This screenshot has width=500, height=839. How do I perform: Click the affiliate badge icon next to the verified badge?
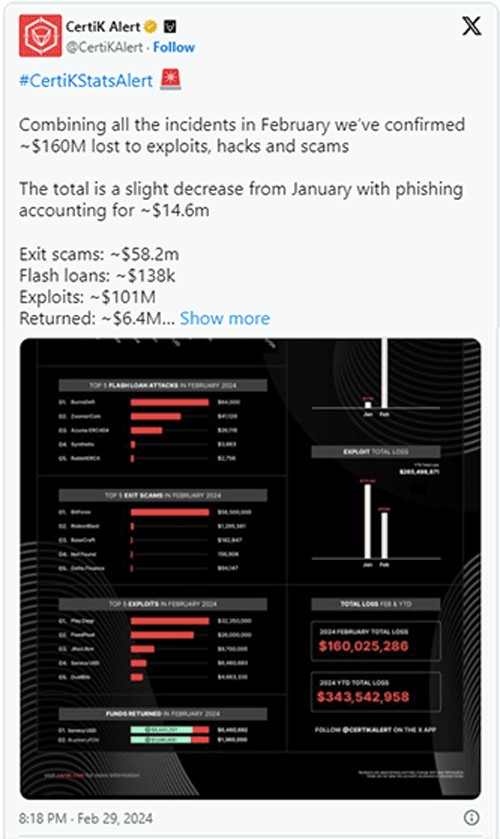(169, 26)
